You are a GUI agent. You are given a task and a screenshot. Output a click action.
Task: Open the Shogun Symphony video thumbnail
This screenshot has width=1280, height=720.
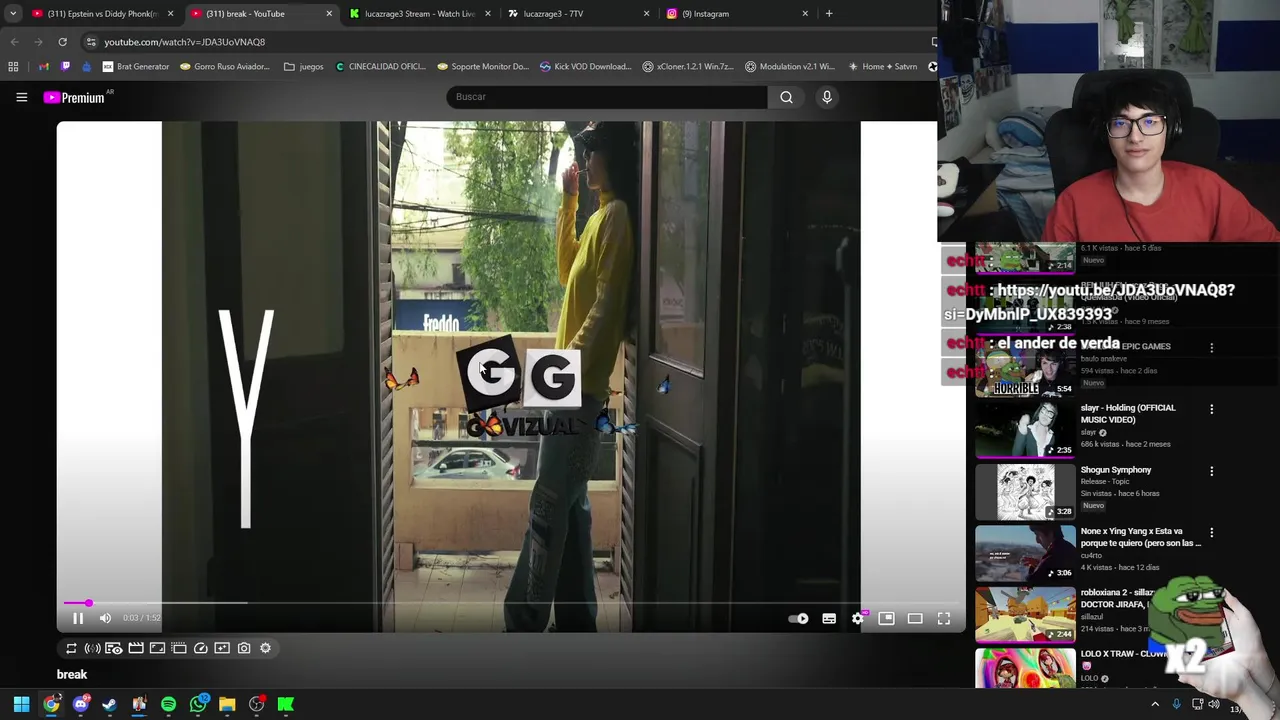click(x=1025, y=491)
